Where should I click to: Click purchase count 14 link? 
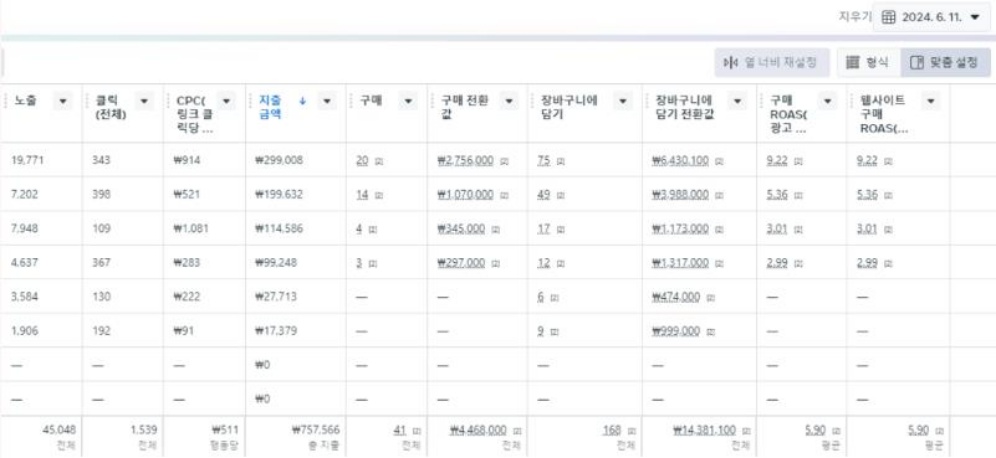click(x=362, y=195)
